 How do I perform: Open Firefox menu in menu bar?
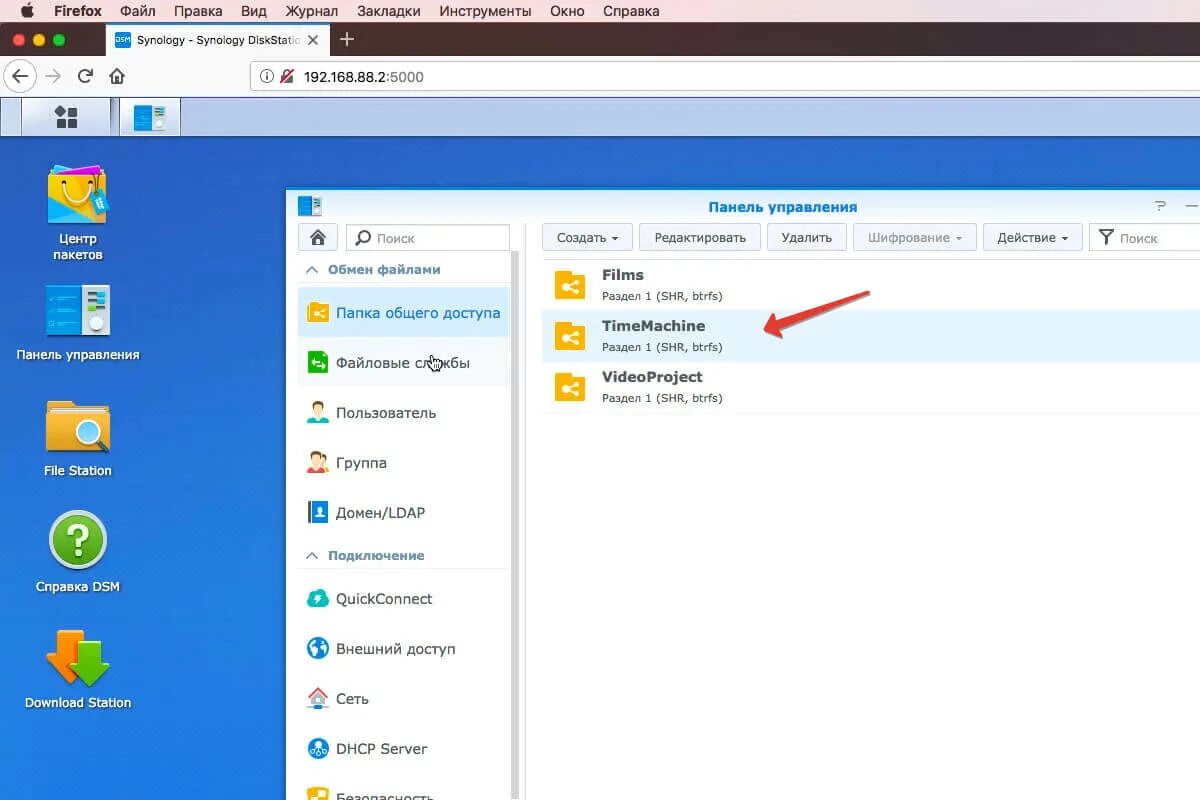point(80,11)
